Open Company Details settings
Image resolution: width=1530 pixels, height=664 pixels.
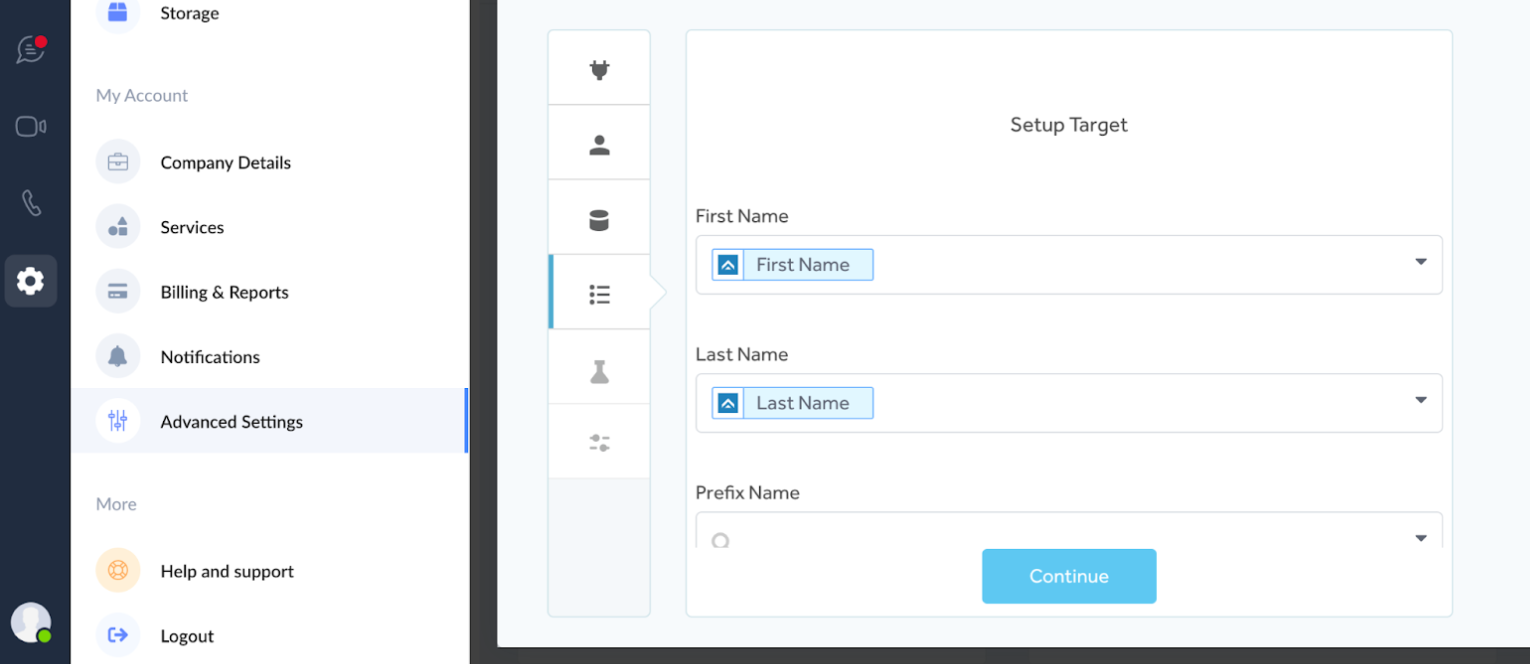pos(225,162)
